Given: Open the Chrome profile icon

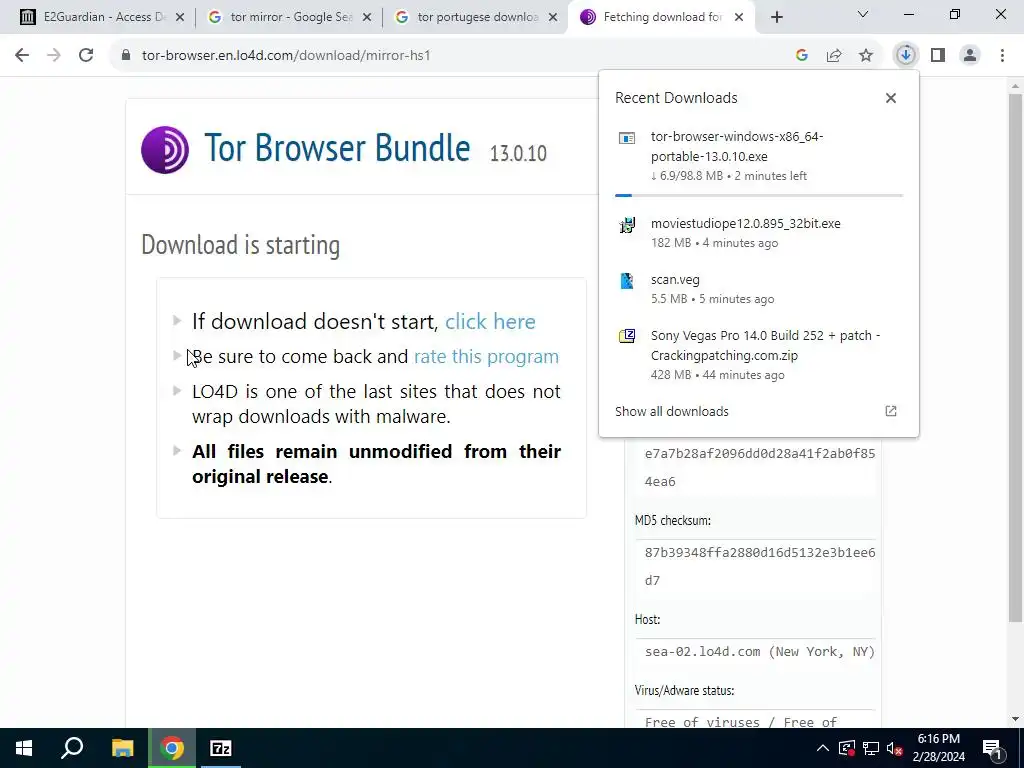Looking at the screenshot, I should point(970,56).
